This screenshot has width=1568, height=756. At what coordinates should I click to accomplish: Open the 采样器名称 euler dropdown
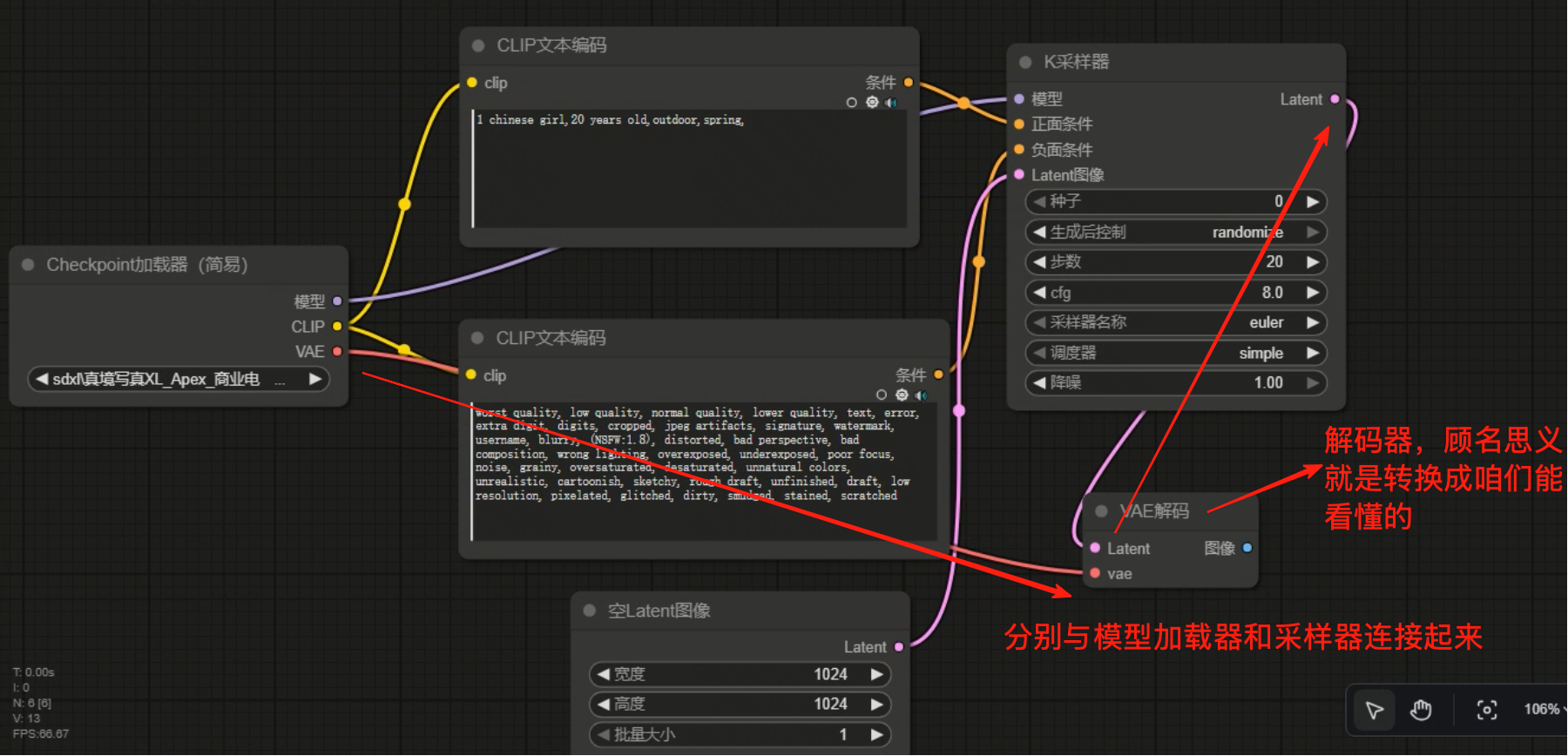point(1176,323)
